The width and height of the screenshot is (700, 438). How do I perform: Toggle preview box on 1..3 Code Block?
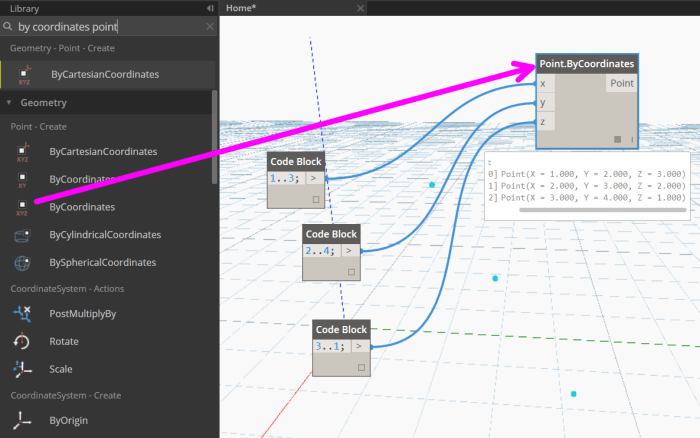pos(316,199)
